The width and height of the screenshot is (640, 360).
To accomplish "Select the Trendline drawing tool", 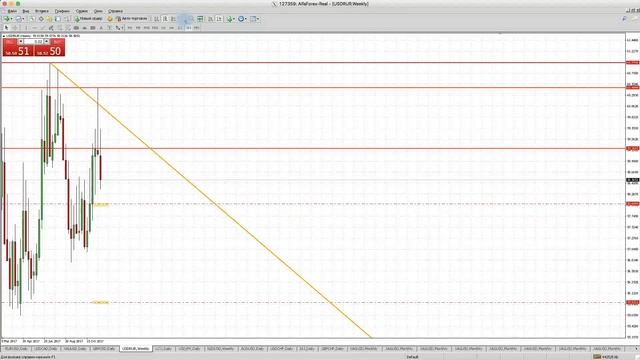I will [42, 28].
